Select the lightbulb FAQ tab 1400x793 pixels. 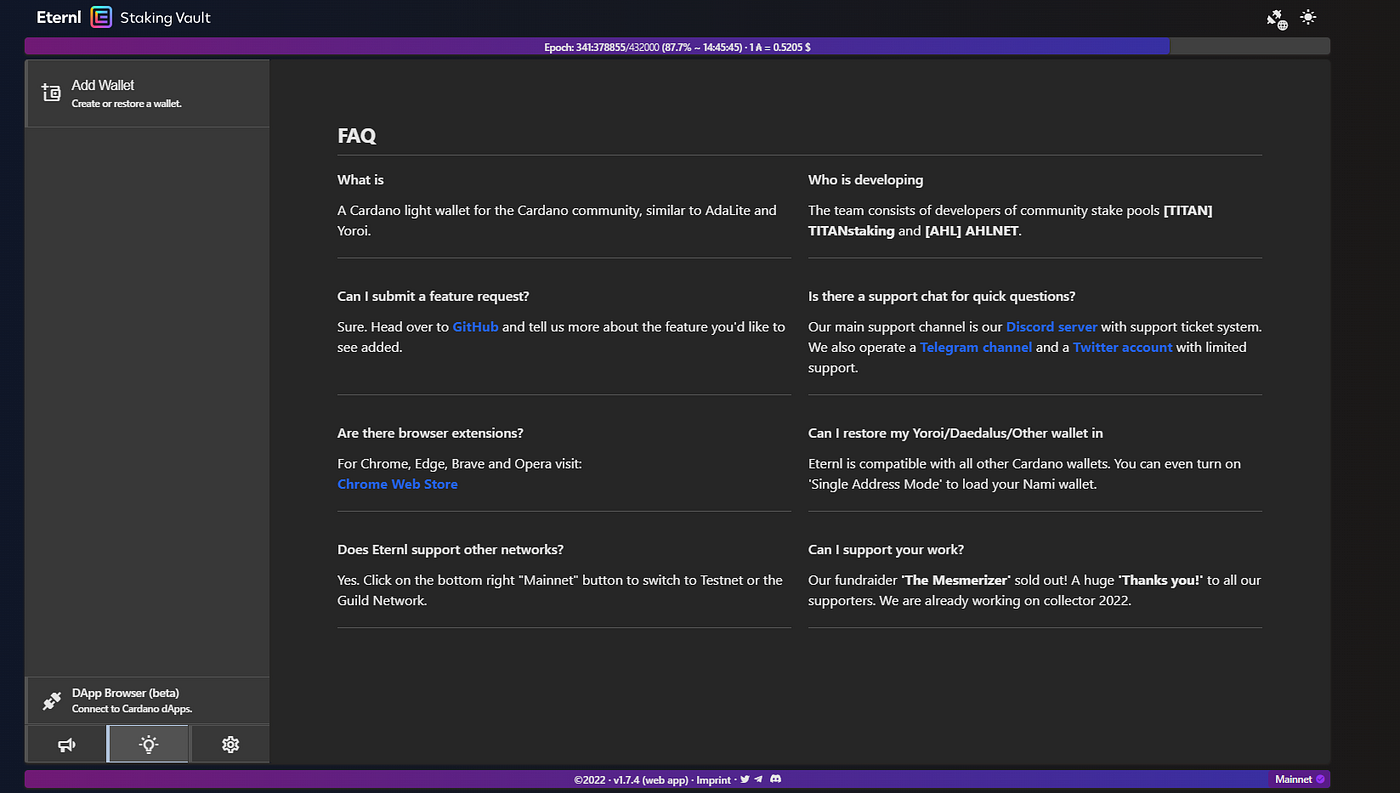(x=148, y=744)
